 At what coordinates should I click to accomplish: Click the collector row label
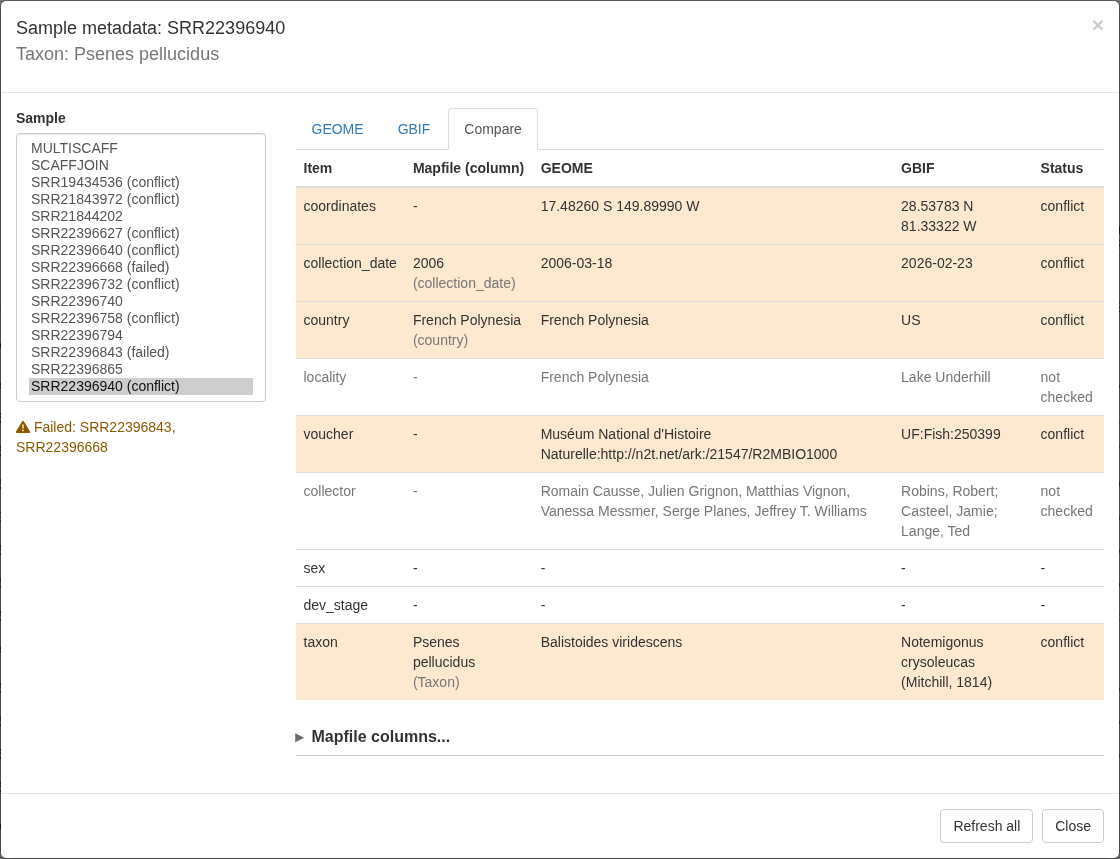[x=329, y=492]
